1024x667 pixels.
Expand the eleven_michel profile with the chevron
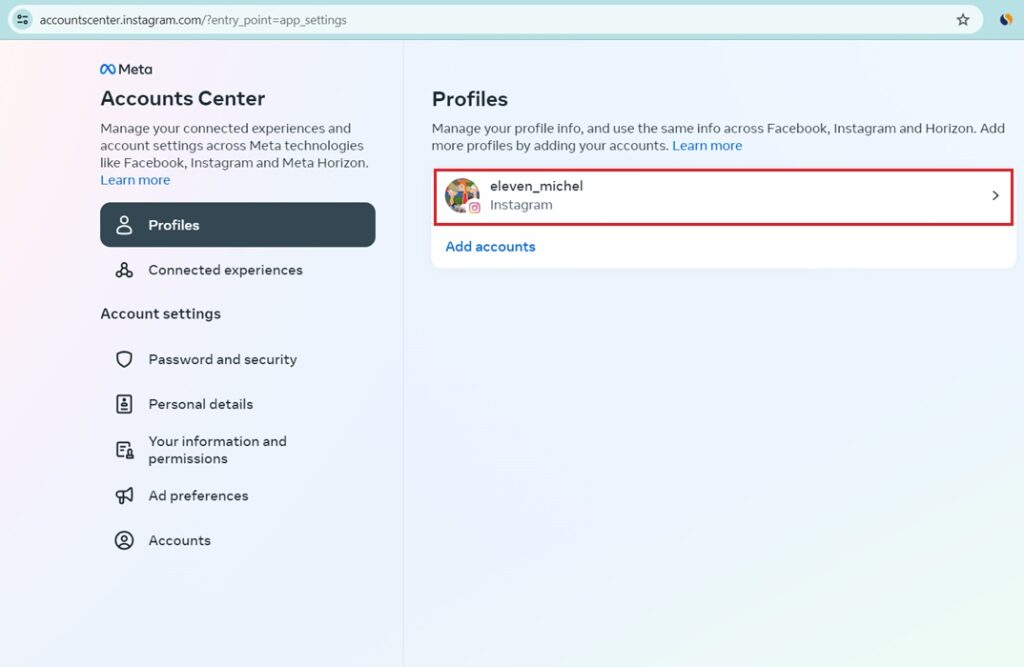(x=995, y=195)
